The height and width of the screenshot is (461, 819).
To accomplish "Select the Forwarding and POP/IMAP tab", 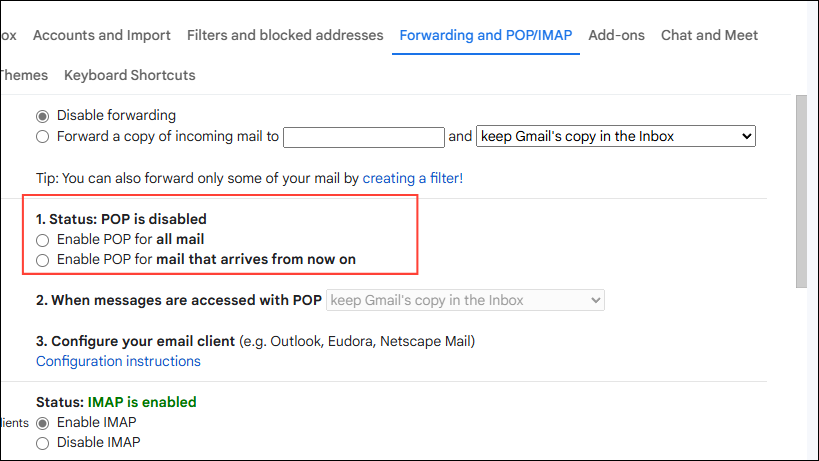I will point(485,35).
